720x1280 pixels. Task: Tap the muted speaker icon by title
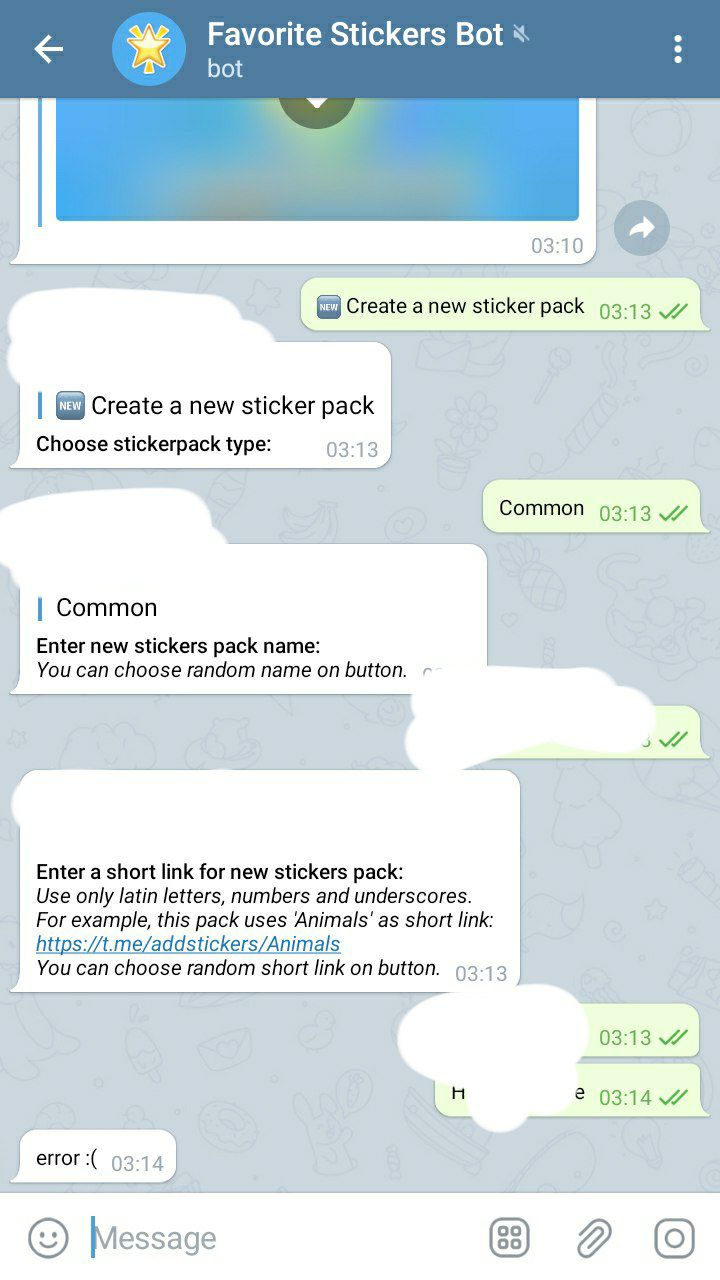[x=521, y=34]
